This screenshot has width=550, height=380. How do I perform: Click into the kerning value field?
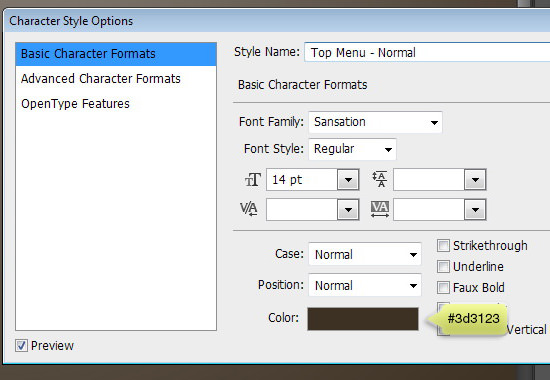click(302, 209)
